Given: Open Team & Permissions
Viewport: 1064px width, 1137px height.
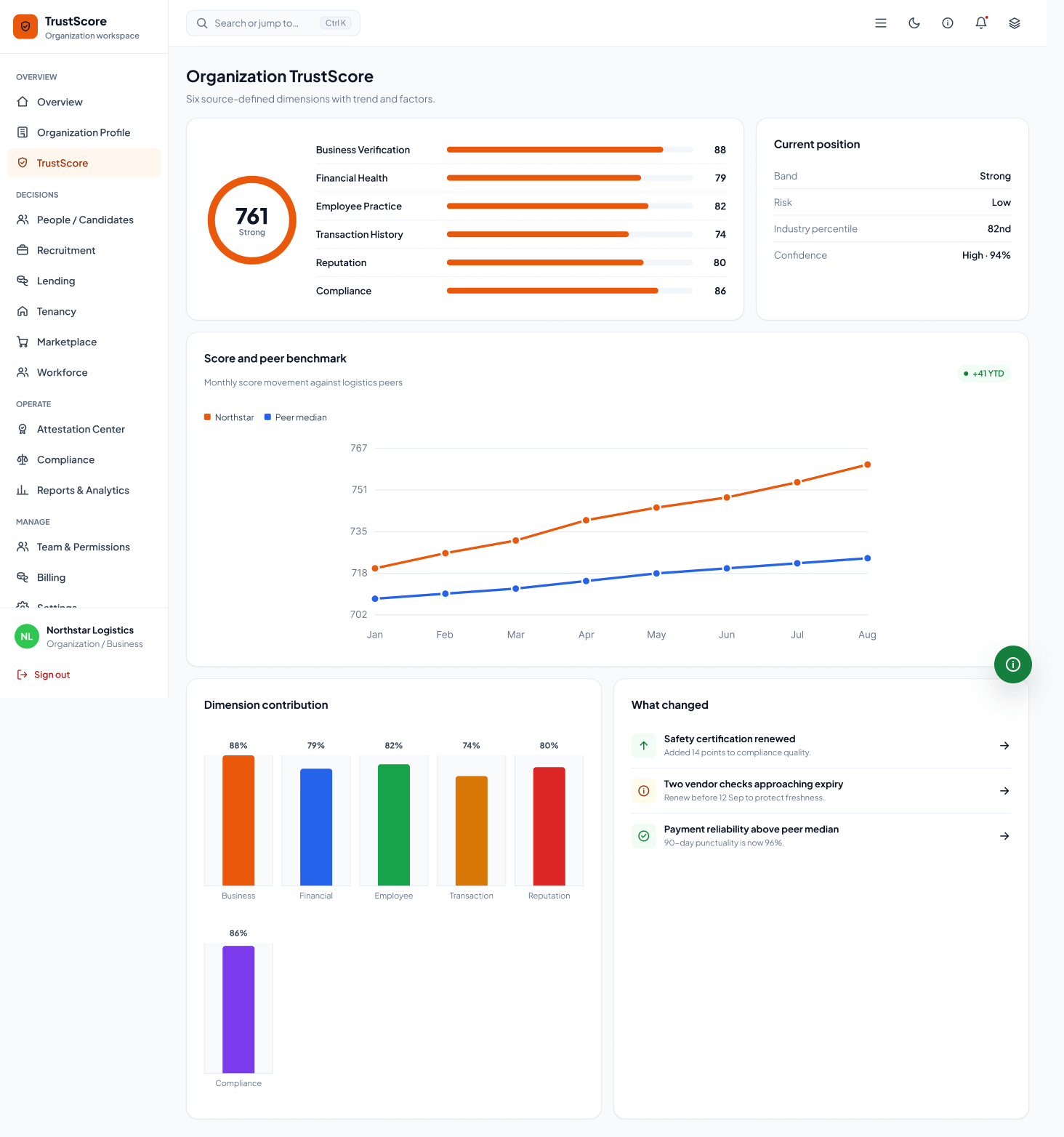Looking at the screenshot, I should coord(84,547).
